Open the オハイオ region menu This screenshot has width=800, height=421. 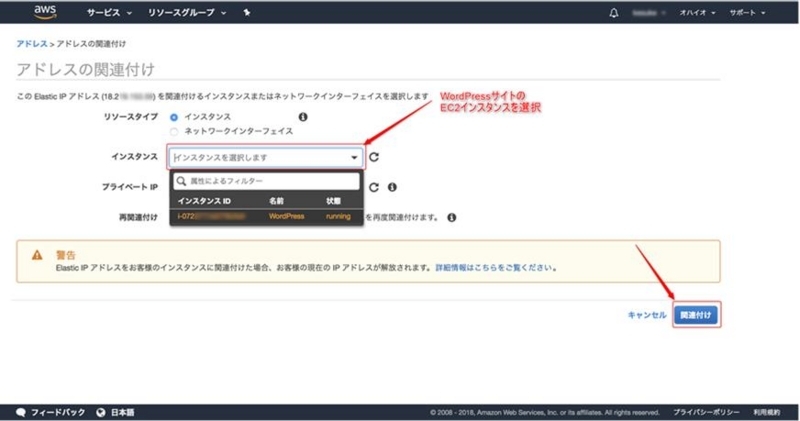pyautogui.click(x=697, y=13)
